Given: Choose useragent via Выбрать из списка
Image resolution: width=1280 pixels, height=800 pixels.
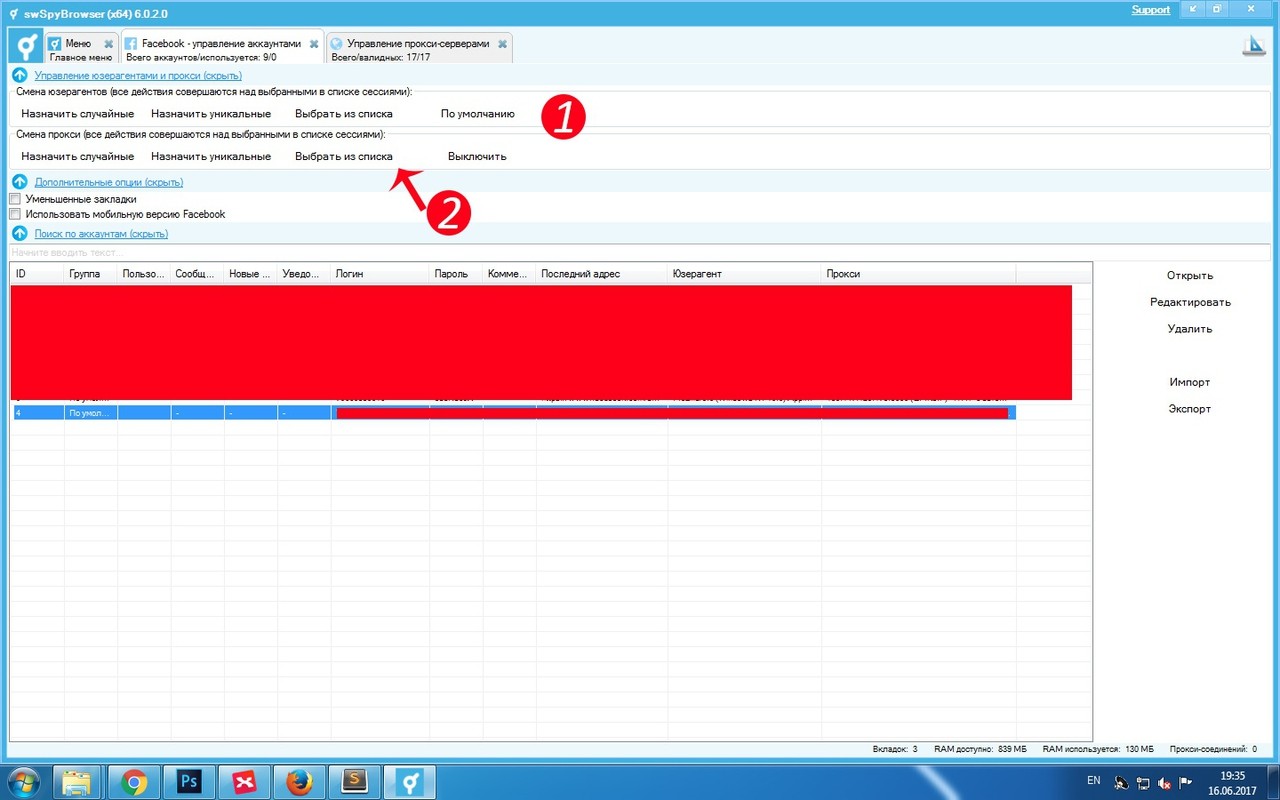Looking at the screenshot, I should pos(344,114).
